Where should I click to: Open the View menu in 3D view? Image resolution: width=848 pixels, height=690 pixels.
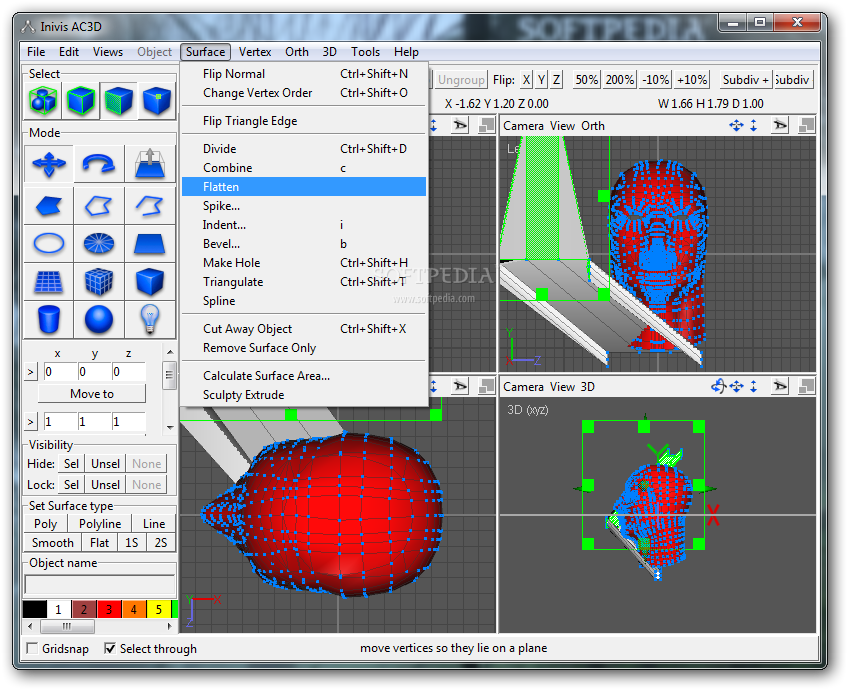[562, 387]
